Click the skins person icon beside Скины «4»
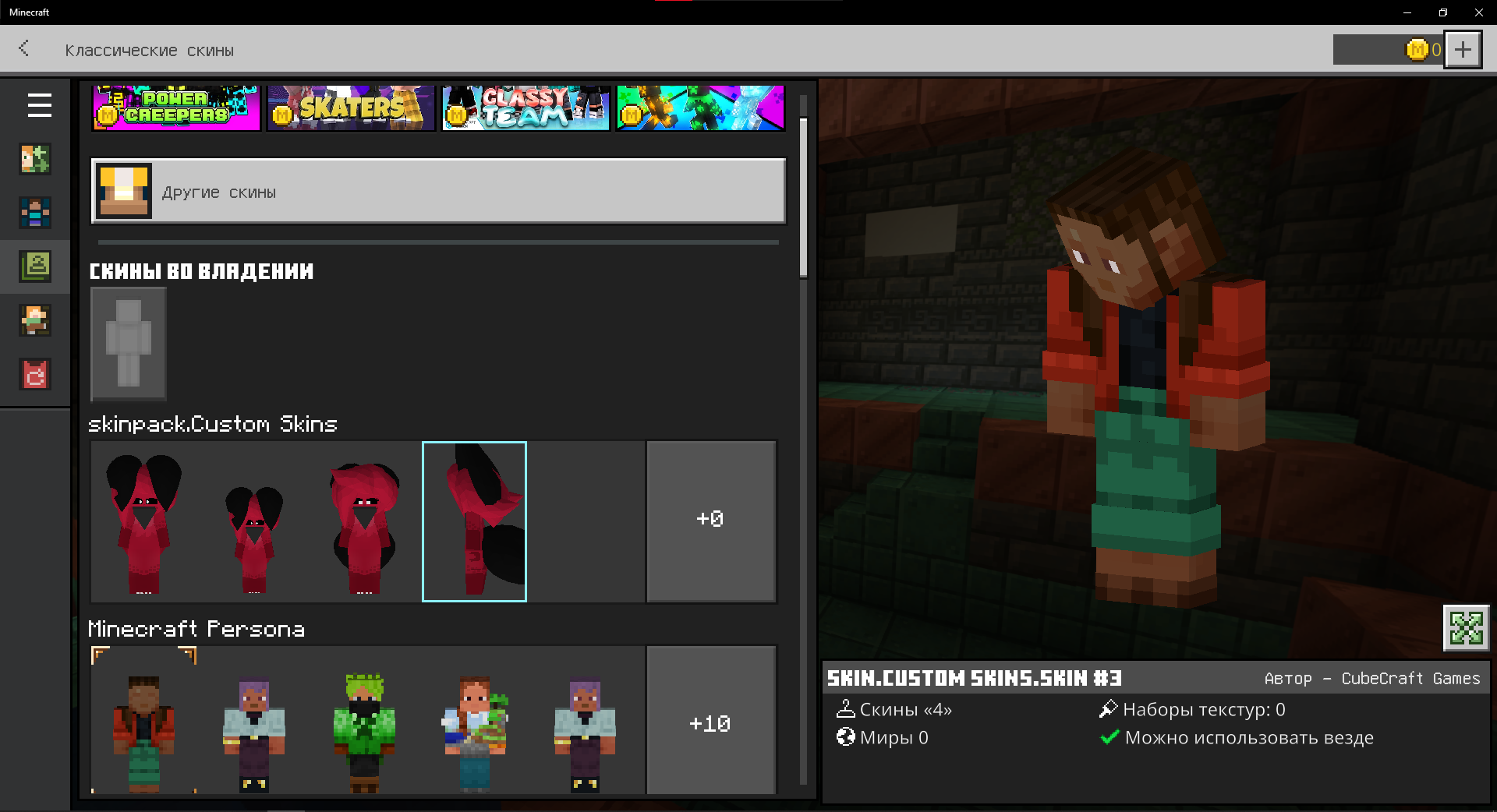This screenshot has width=1497, height=812. click(x=845, y=708)
